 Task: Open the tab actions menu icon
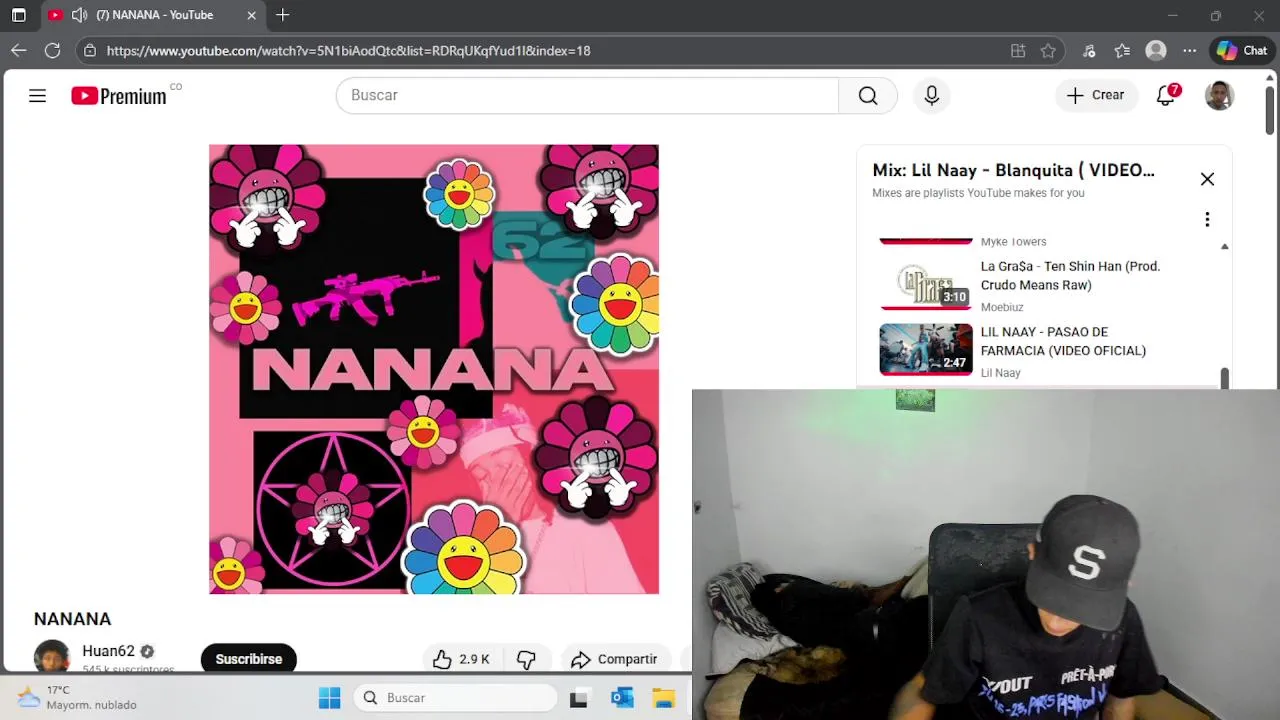pyautogui.click(x=18, y=15)
